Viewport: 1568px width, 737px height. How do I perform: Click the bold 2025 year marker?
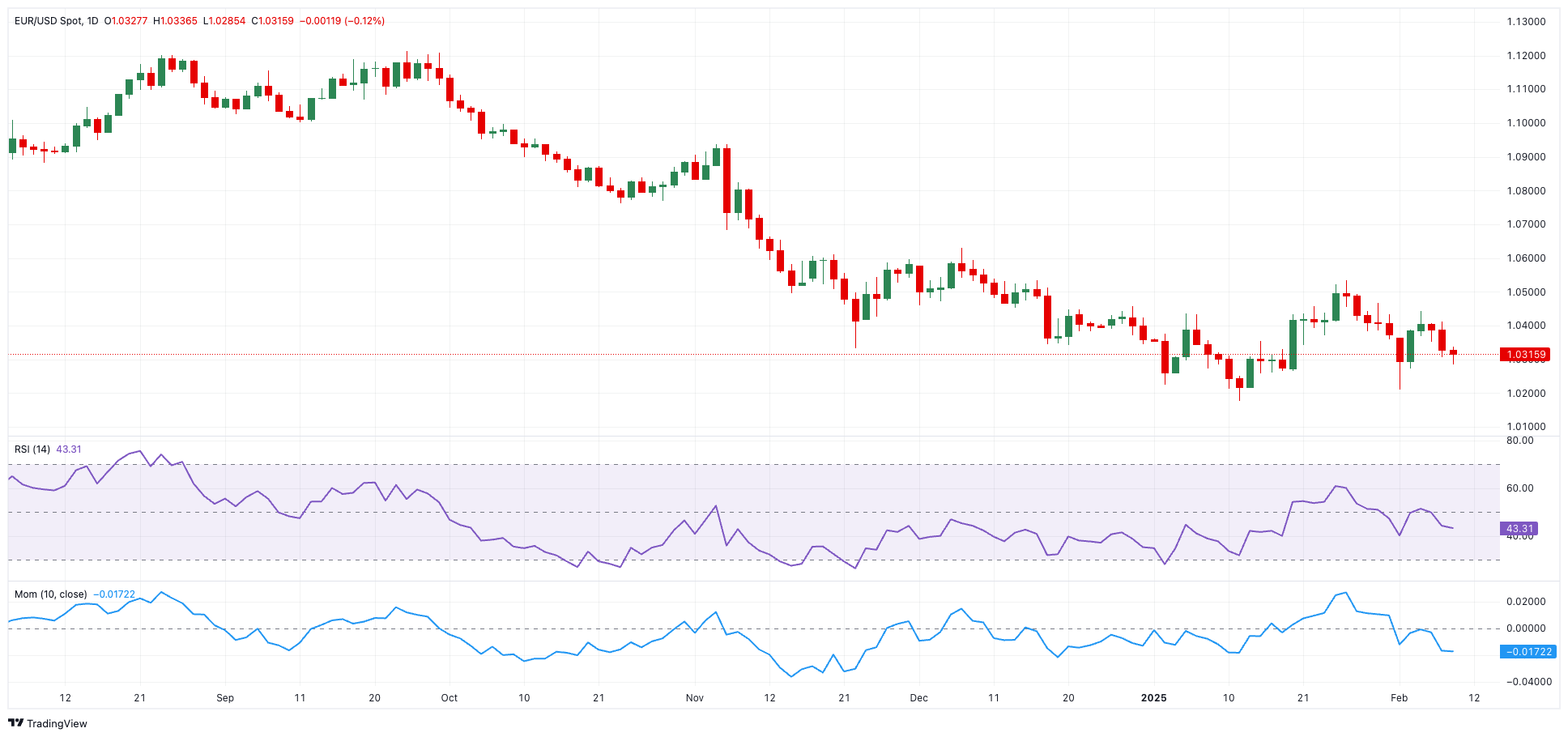click(1153, 698)
